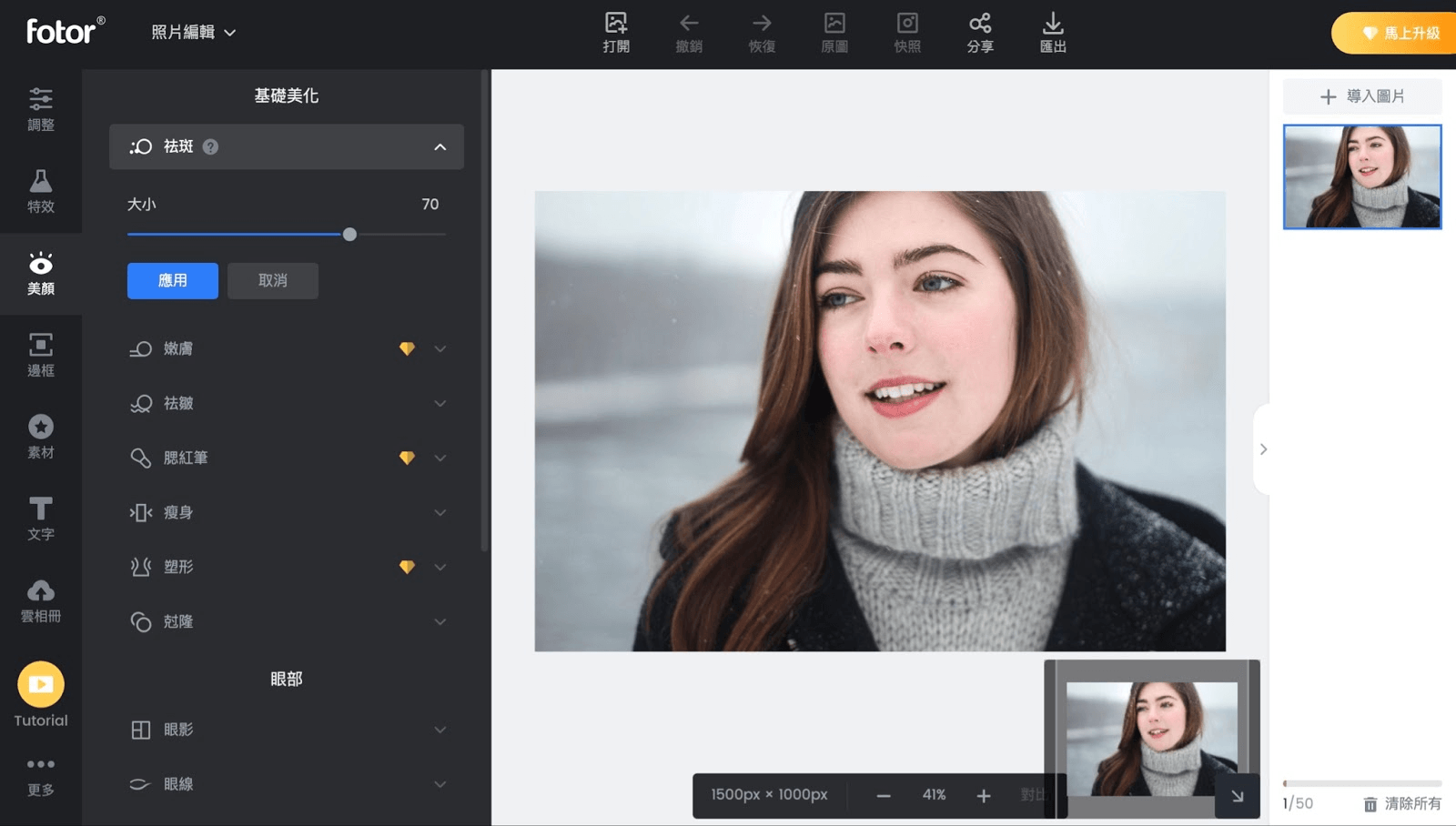This screenshot has height=826, width=1456.
Task: Click the 原圖 (Original) comparison icon
Action: coord(834,33)
